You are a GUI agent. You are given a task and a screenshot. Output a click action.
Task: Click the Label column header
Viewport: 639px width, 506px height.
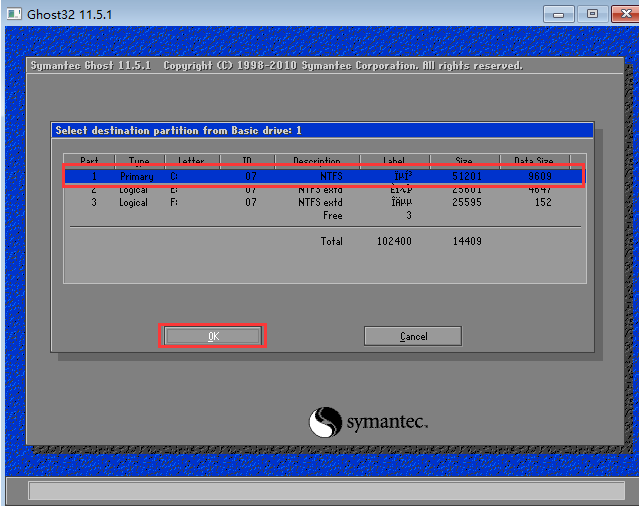click(394, 161)
